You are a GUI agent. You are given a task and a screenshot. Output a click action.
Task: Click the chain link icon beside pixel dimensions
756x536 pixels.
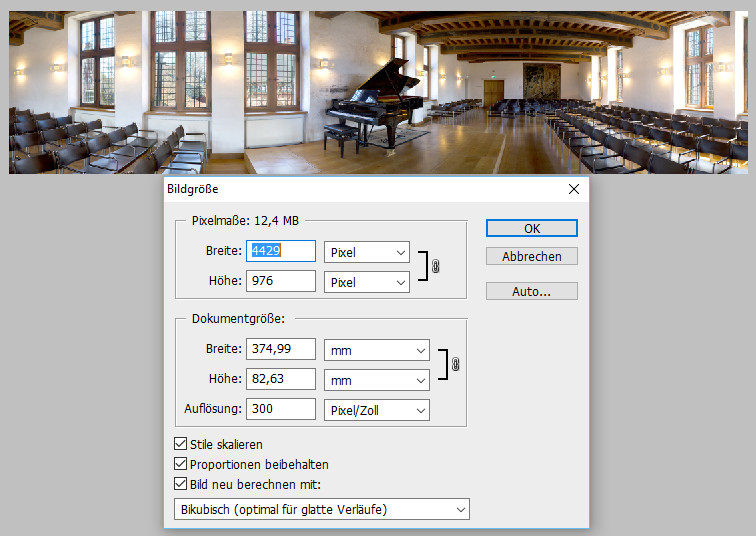click(x=435, y=267)
